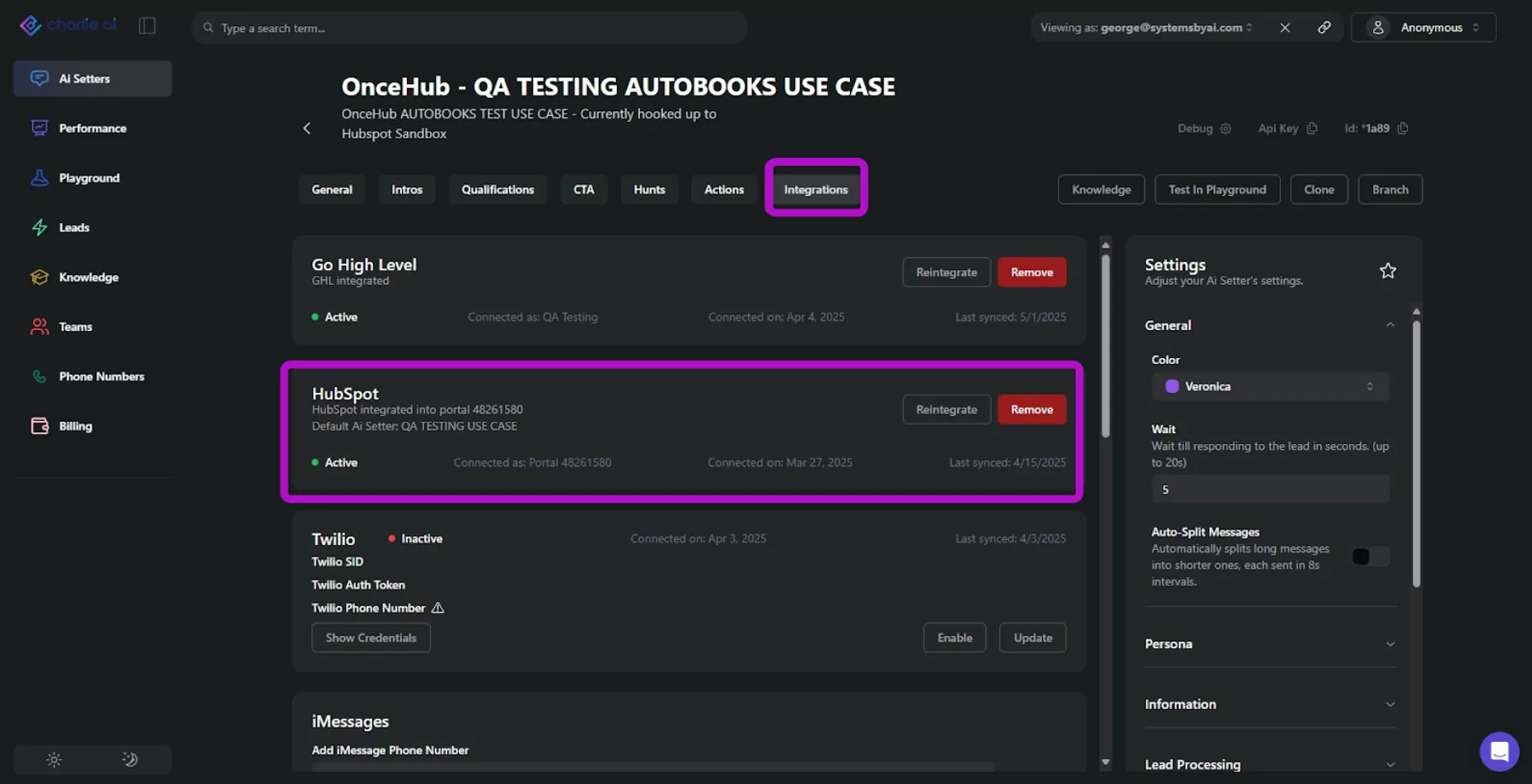Click the Branch button

click(x=1390, y=189)
